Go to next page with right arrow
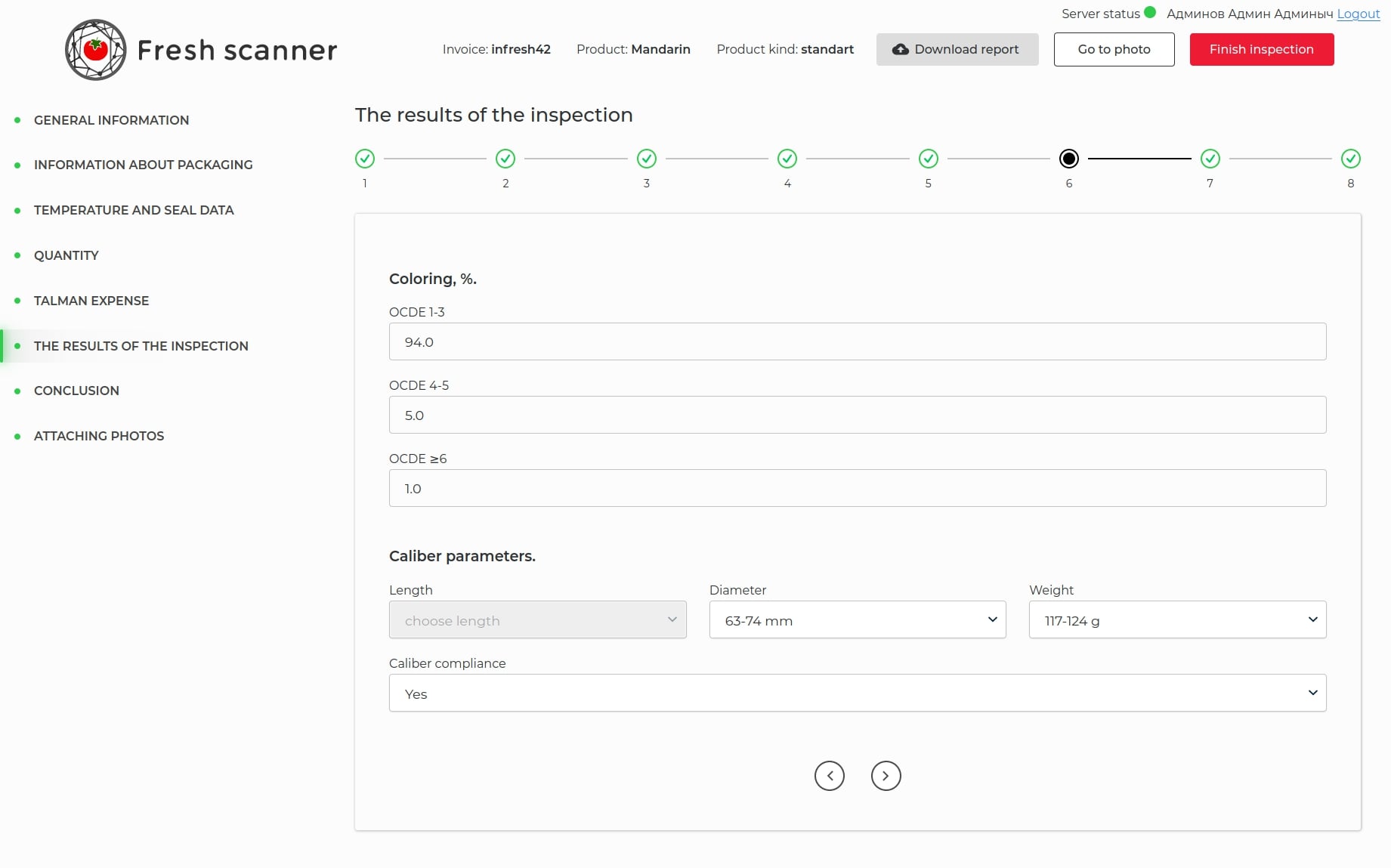 [x=886, y=776]
